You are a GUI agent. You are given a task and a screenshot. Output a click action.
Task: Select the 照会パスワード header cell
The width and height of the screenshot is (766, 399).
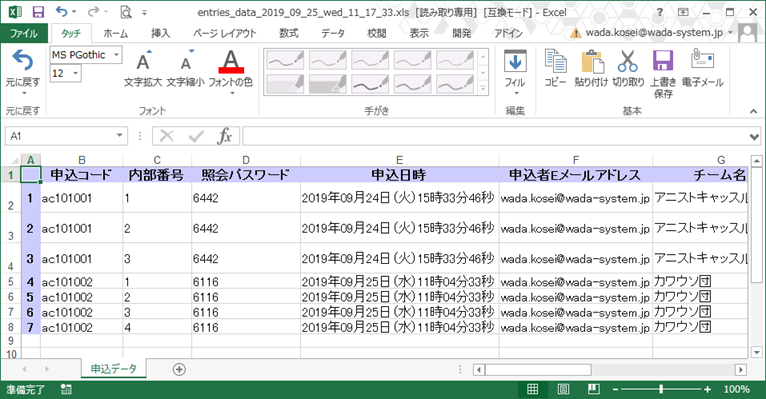[246, 175]
